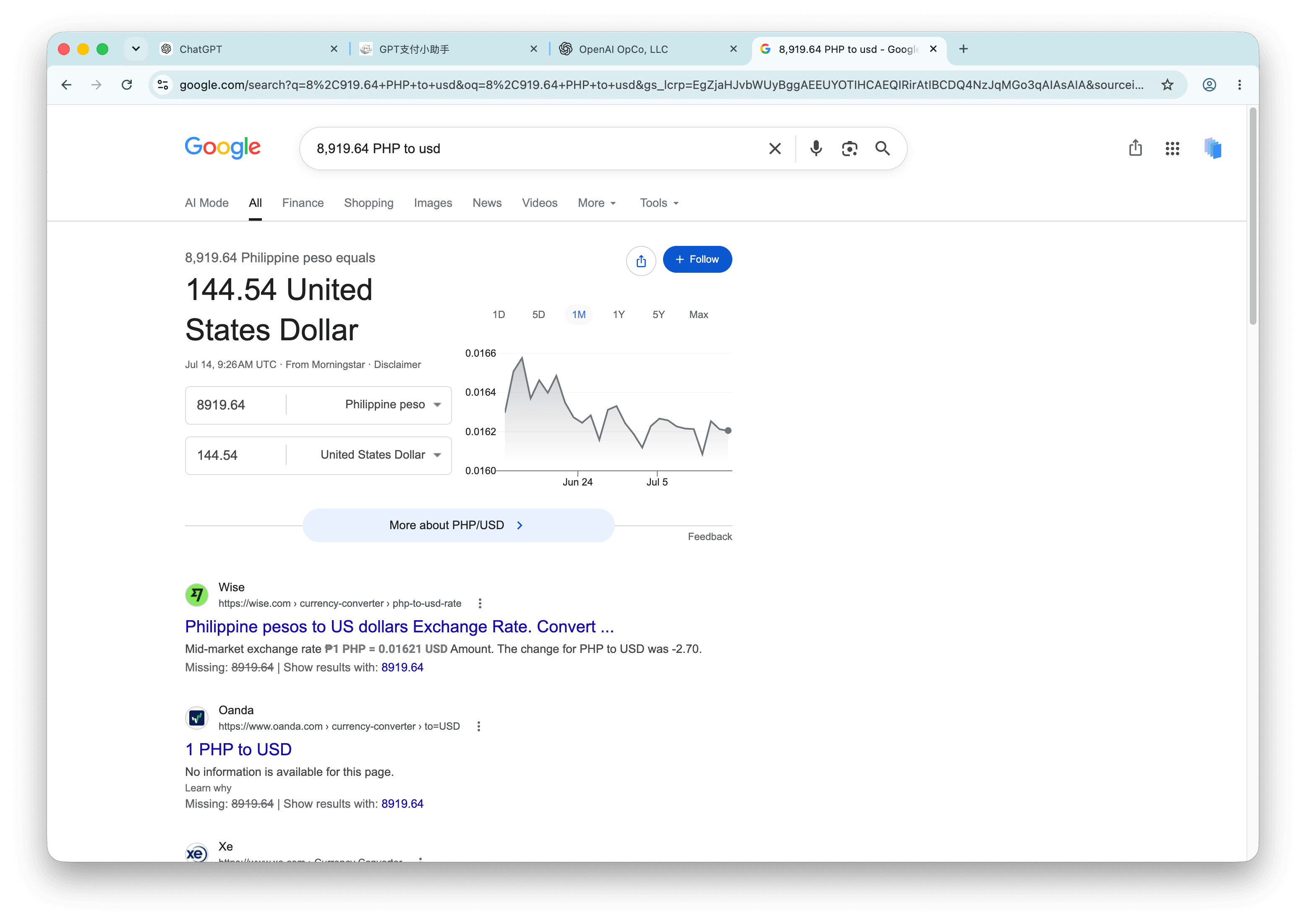This screenshot has width=1306, height=924.
Task: Open options menu for Wise result
Action: tap(480, 603)
